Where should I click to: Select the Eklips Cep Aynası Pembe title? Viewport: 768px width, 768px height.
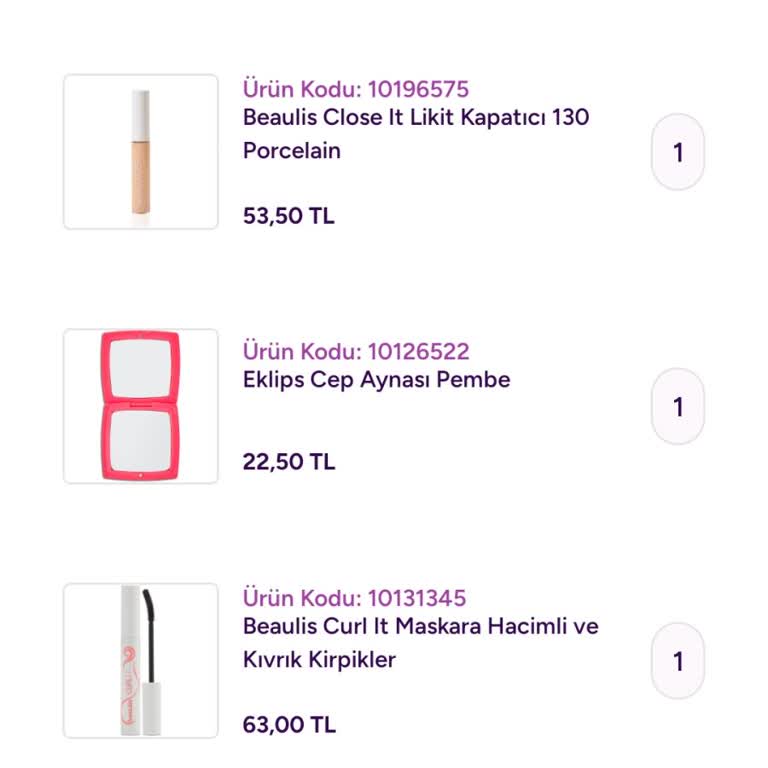click(376, 380)
